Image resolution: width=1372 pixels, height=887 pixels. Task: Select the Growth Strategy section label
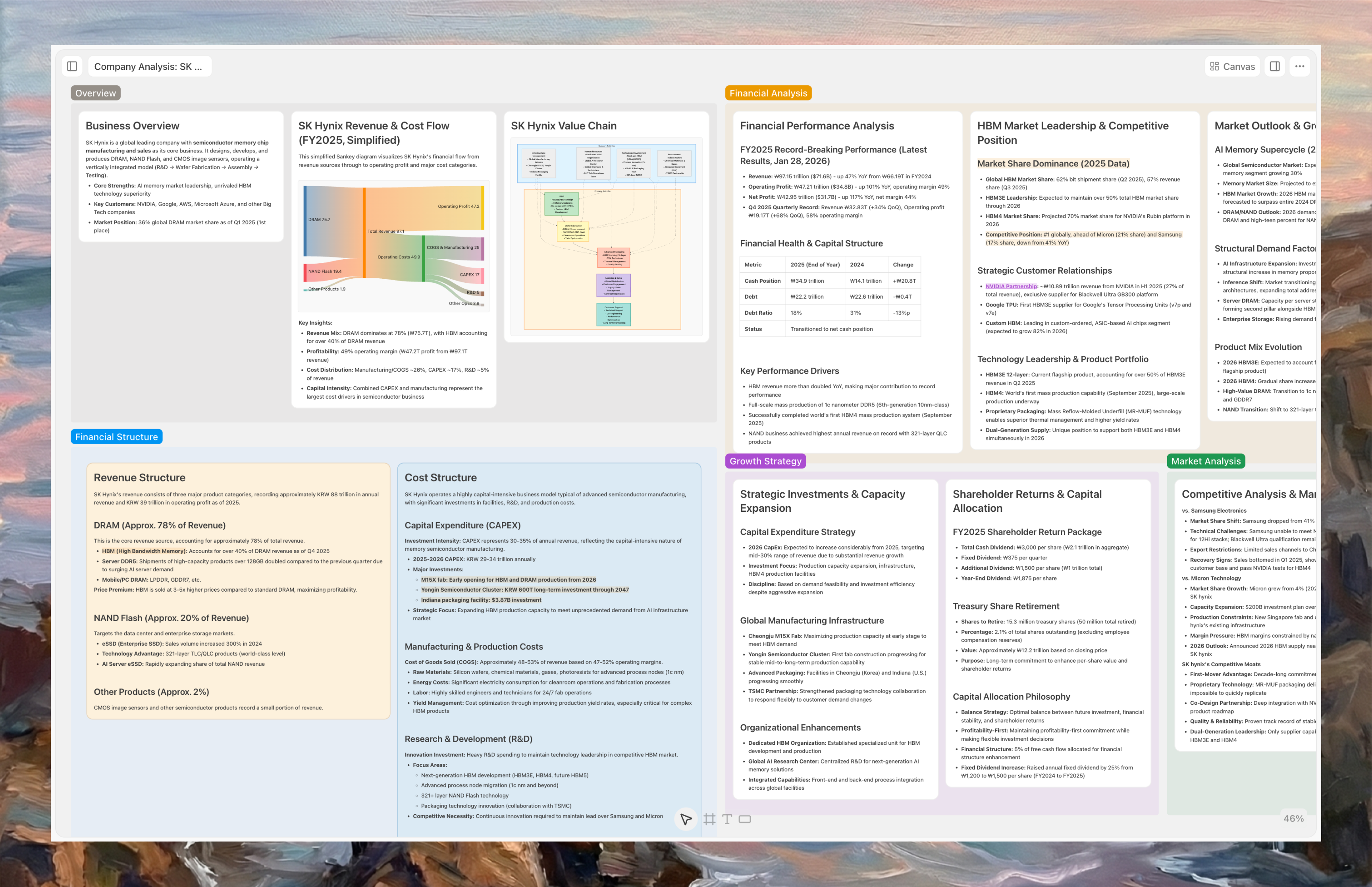pos(765,461)
